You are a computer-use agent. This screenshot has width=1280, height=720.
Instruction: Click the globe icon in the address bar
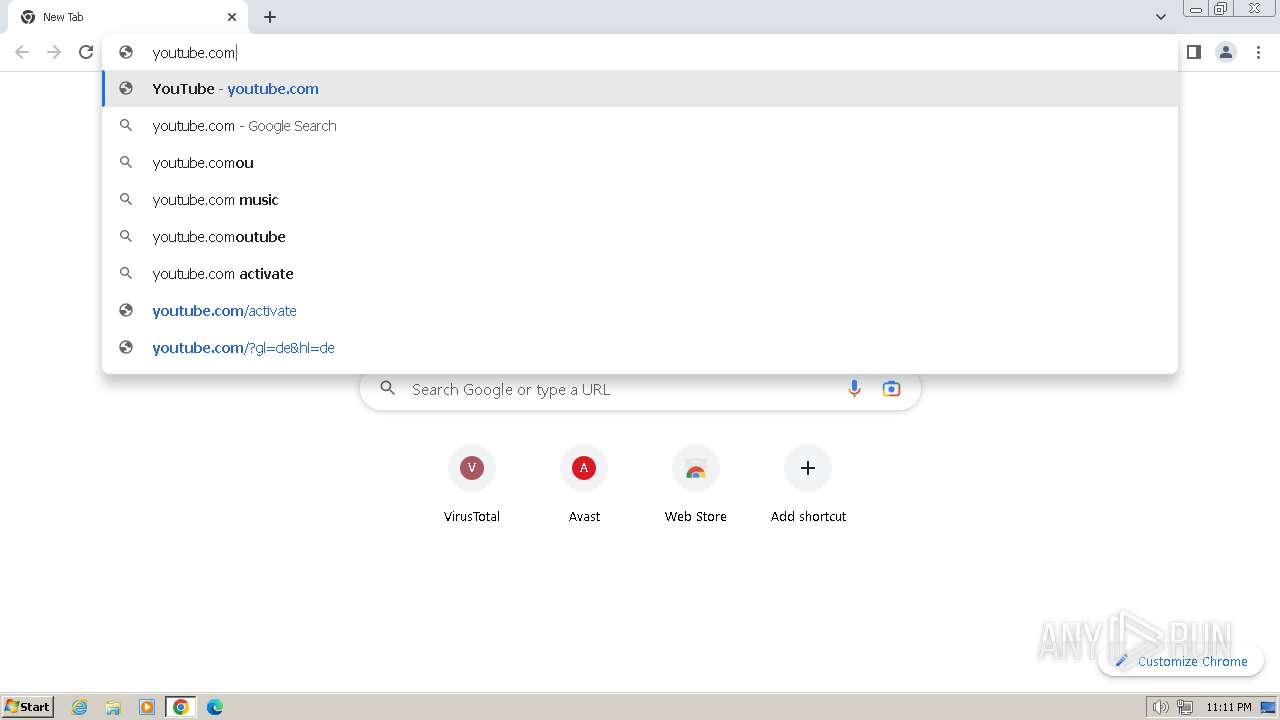tap(126, 52)
